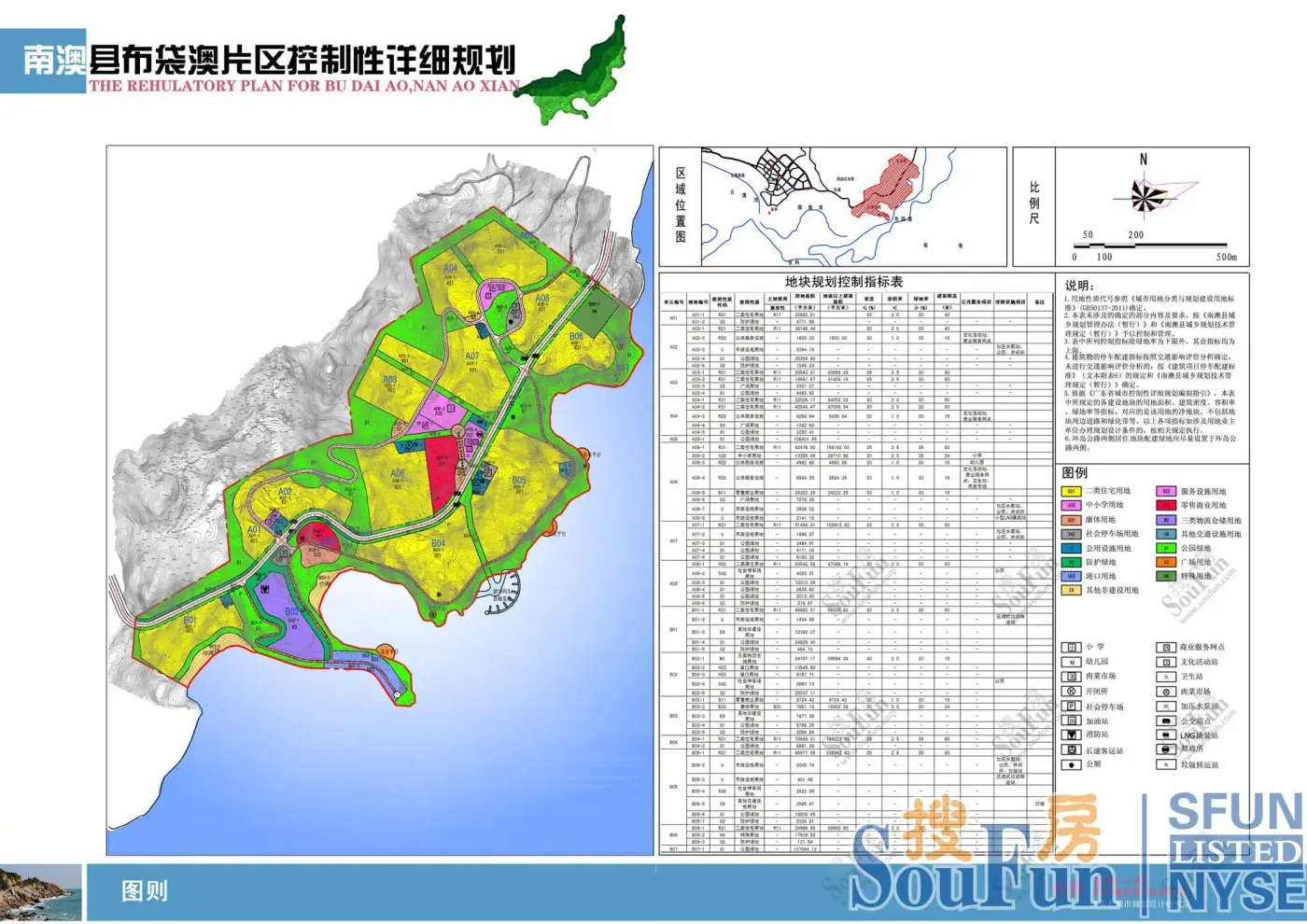The height and width of the screenshot is (924, 1307).
Task: Click the 消防站 symbol icon in the legend
Action: 1071,735
